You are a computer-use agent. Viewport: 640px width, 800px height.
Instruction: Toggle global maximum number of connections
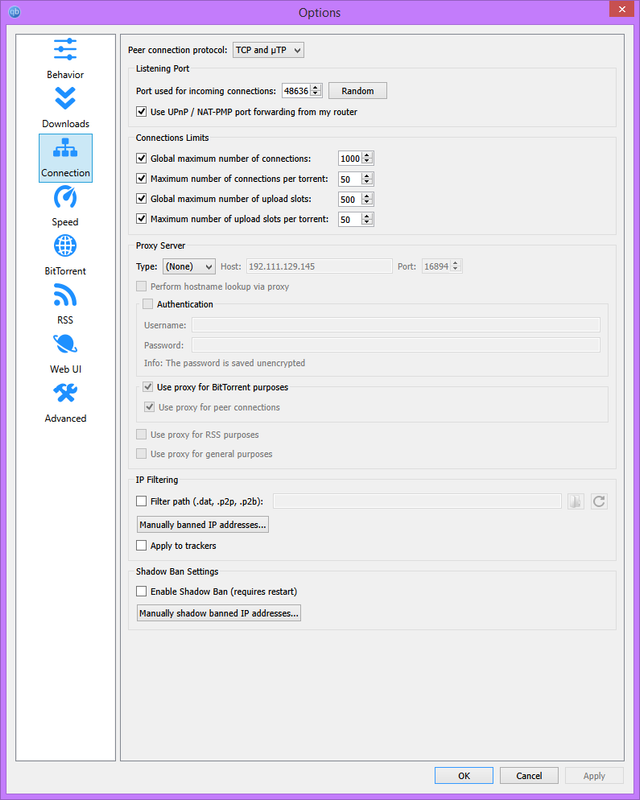coord(141,159)
